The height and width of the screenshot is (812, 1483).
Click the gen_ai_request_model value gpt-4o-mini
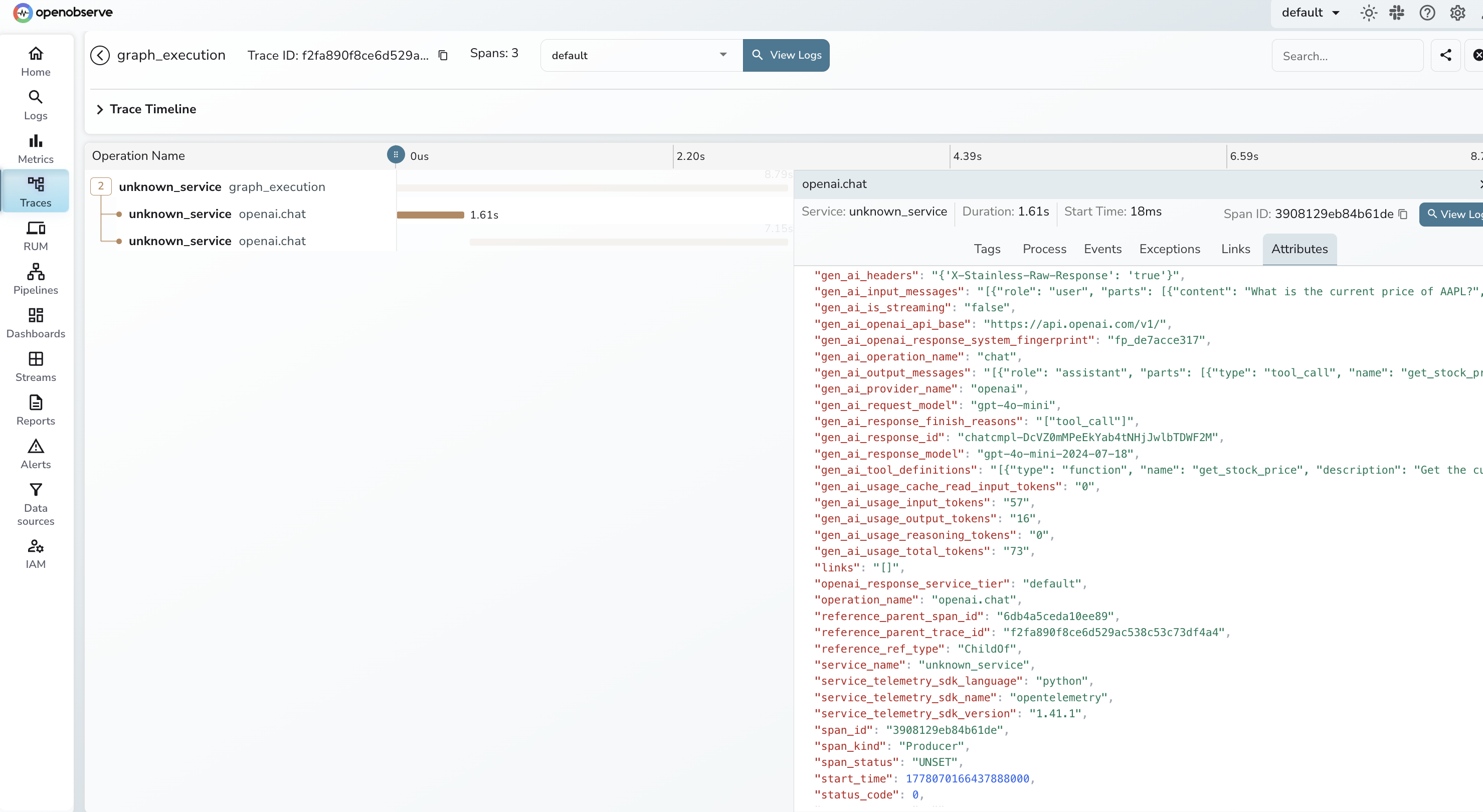[x=1016, y=405]
